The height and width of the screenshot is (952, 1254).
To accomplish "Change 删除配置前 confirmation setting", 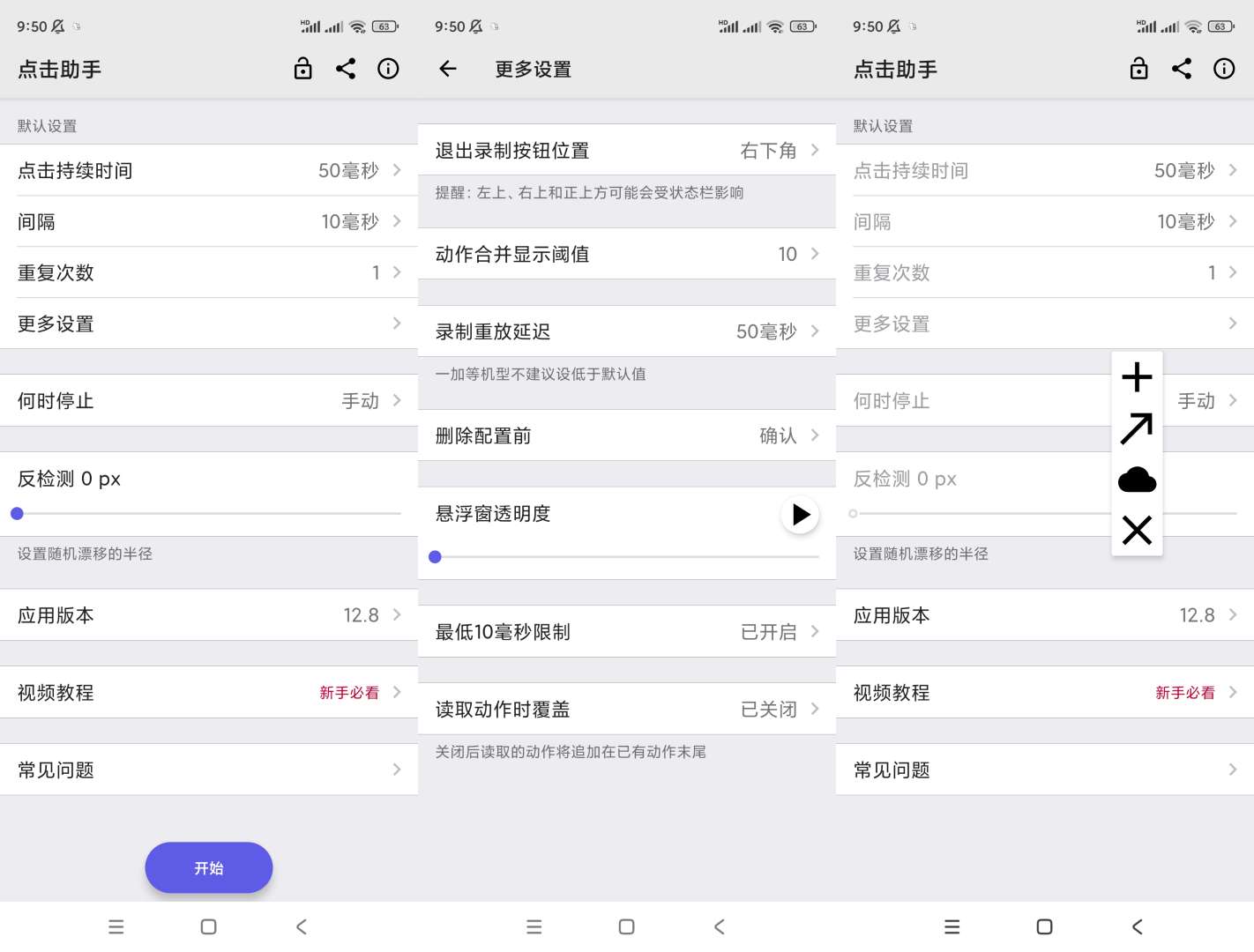I will (x=627, y=435).
